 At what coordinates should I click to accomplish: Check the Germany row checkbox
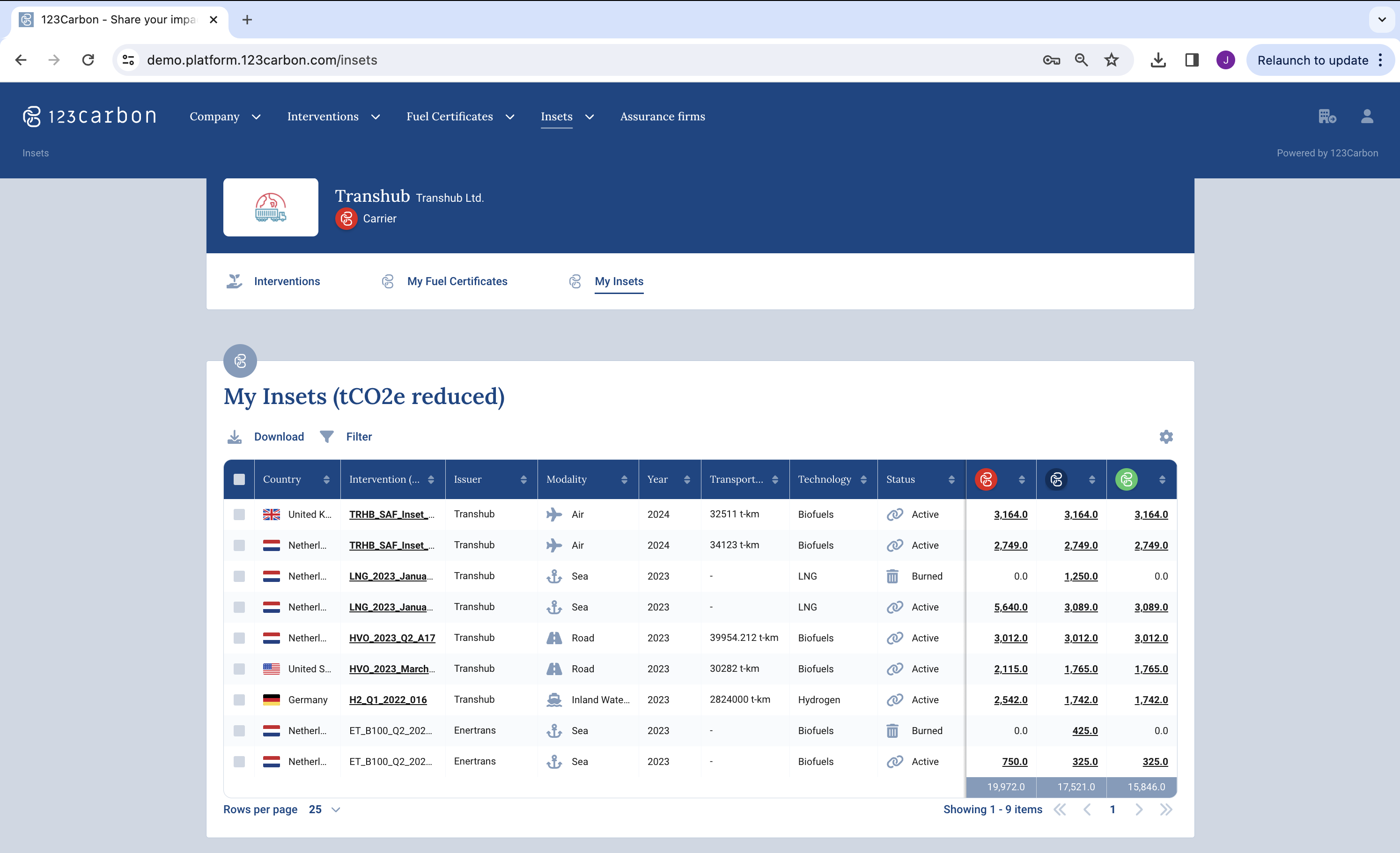[x=239, y=699]
